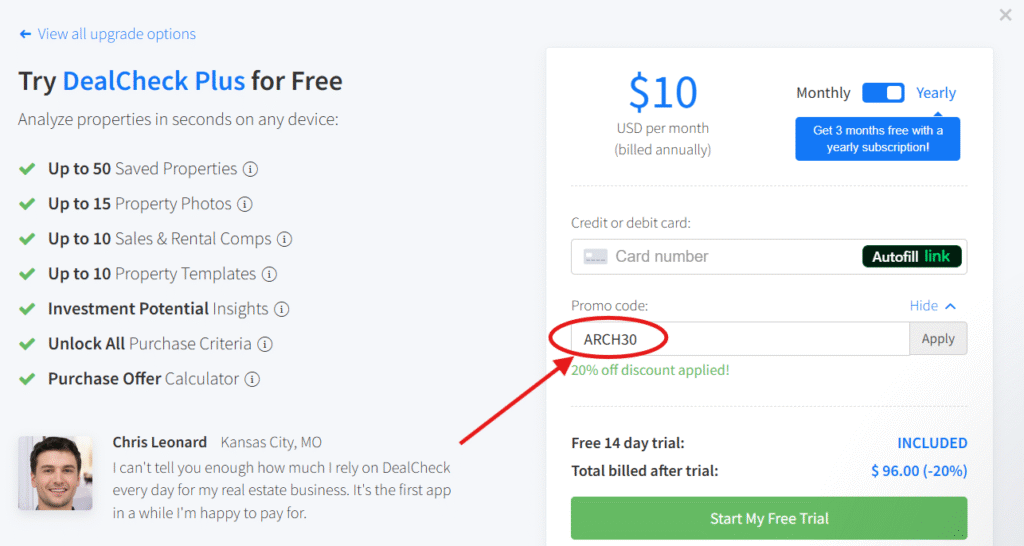Click info icon beside Property Templates
This screenshot has width=1024, height=546.
tap(270, 274)
